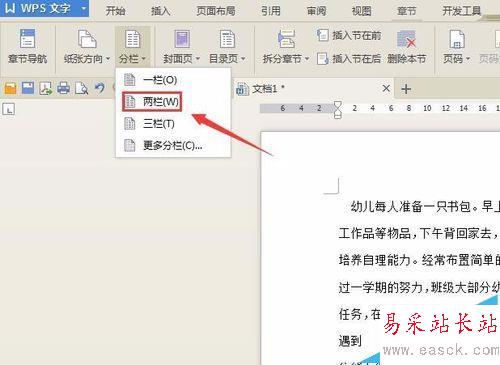
Task: Click the print icon in quick toolbar
Action: pos(63,89)
